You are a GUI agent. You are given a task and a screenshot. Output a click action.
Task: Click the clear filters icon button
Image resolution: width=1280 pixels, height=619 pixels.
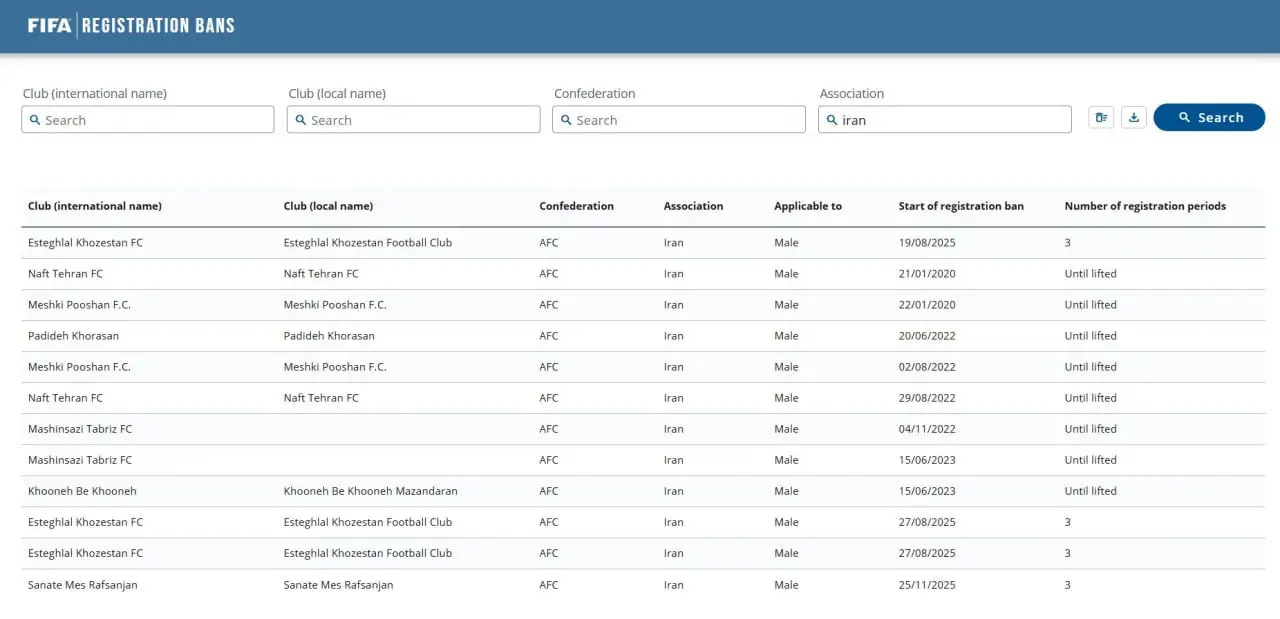(1101, 118)
